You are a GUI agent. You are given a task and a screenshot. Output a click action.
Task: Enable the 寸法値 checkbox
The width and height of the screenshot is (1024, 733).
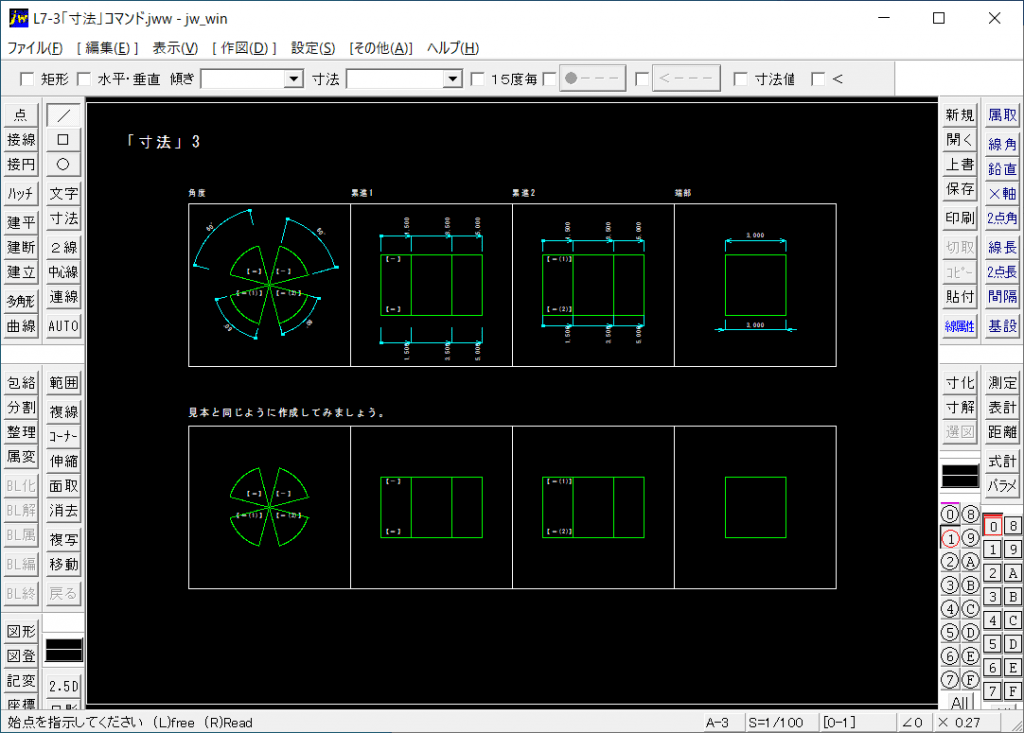pyautogui.click(x=741, y=79)
